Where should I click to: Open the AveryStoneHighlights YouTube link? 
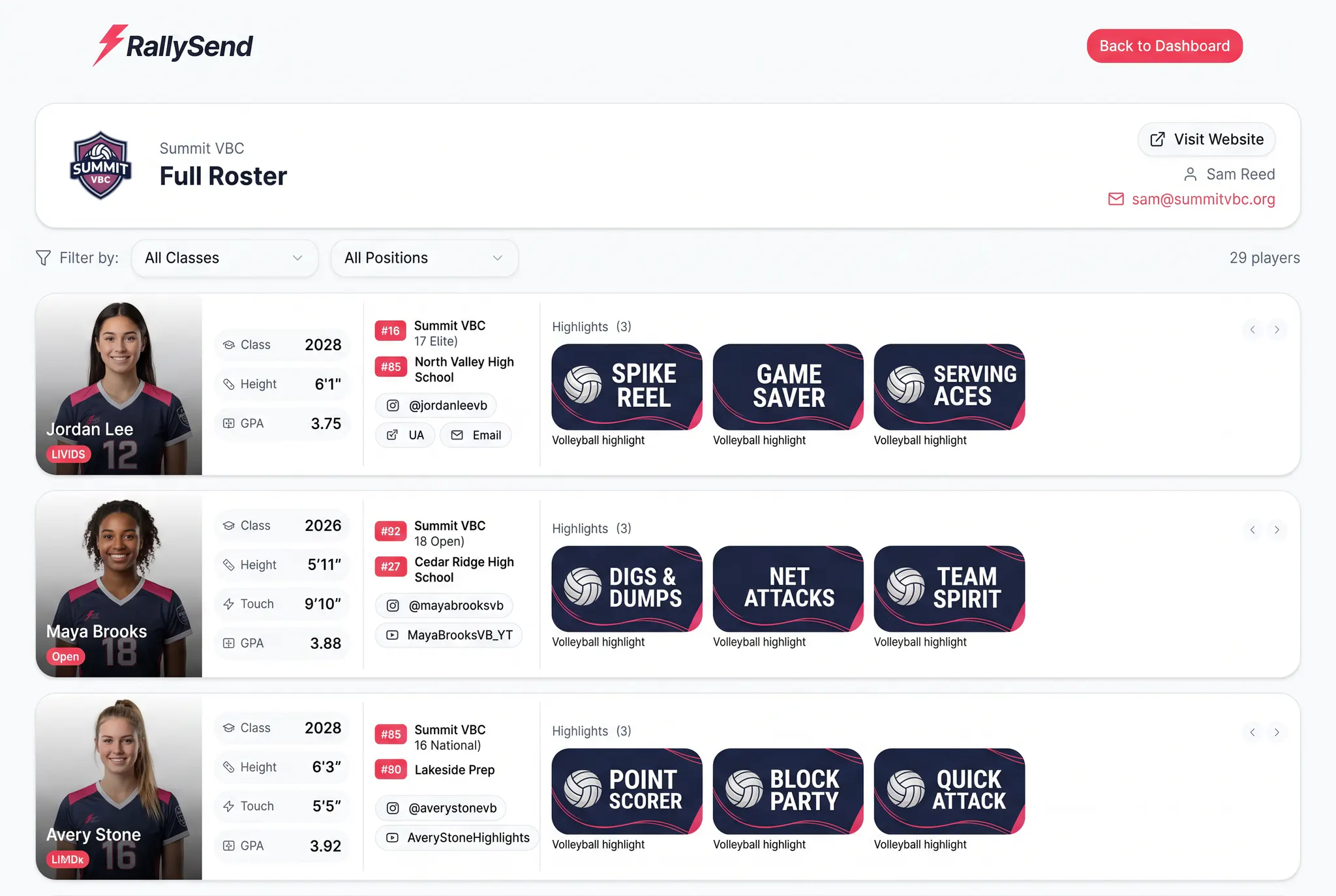click(457, 837)
